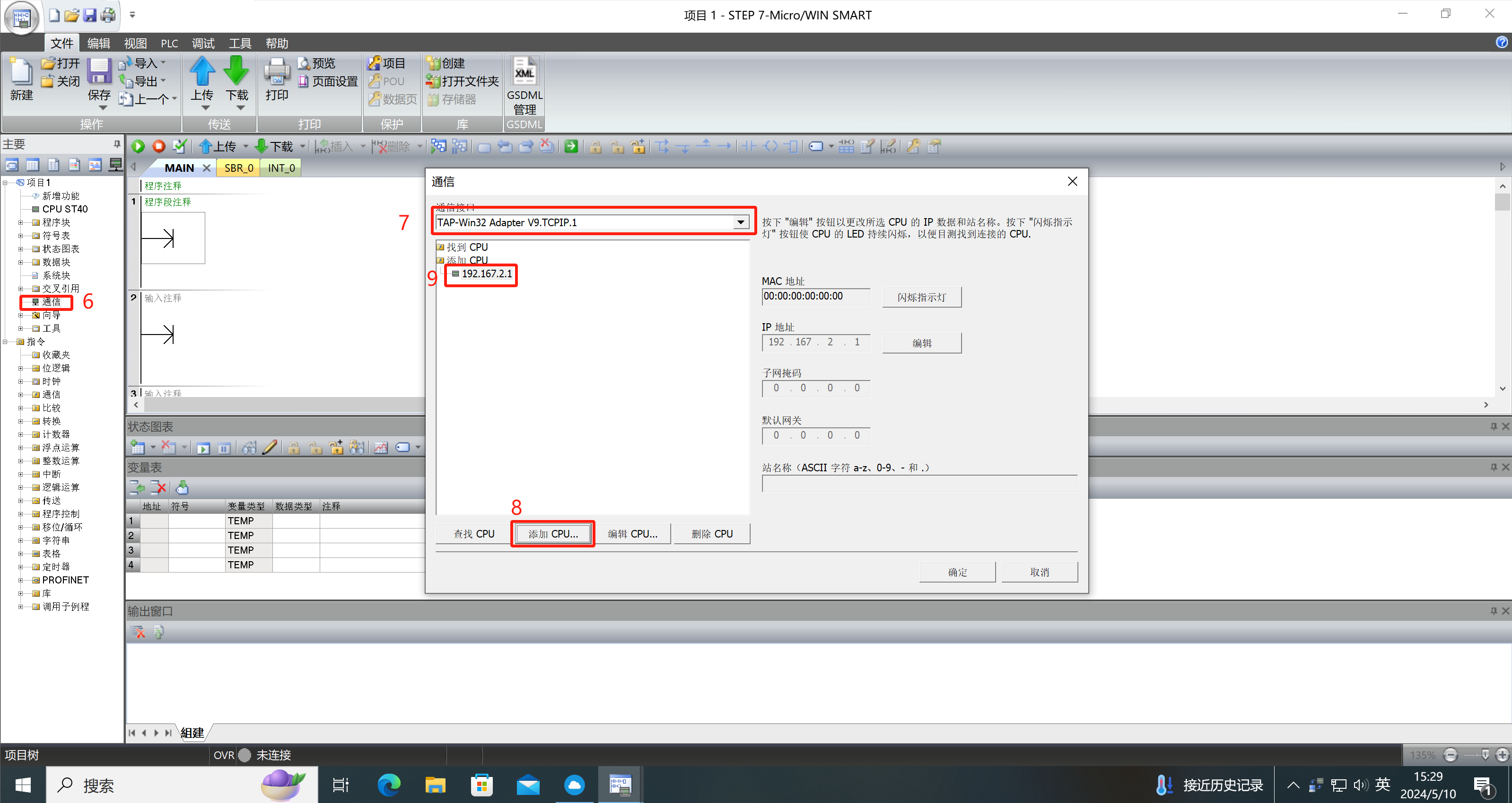Open the 上一个 dropdown in ribbon
The width and height of the screenshot is (1512, 803).
point(175,99)
